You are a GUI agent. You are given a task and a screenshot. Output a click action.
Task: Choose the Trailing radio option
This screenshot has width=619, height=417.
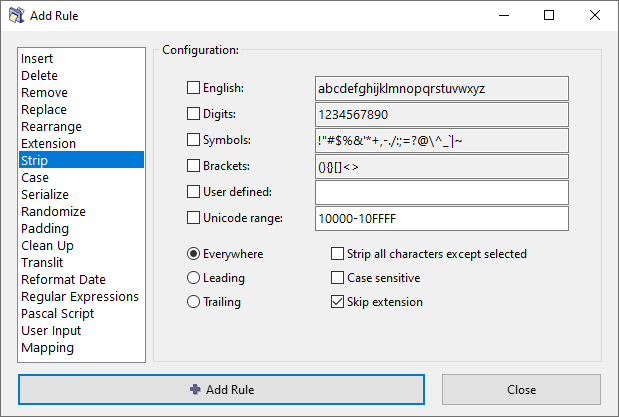click(194, 302)
